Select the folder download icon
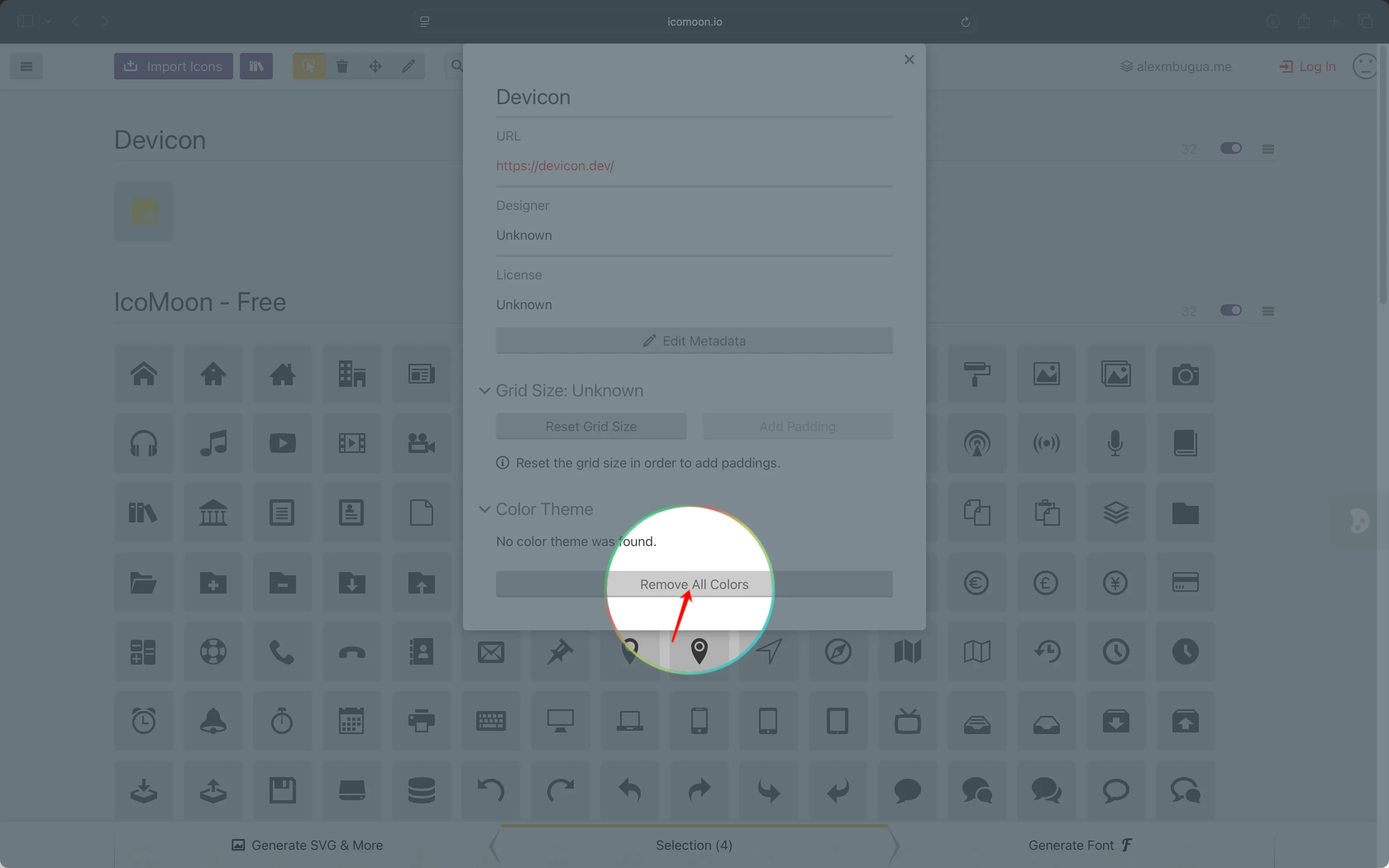Image resolution: width=1389 pixels, height=868 pixels. [x=352, y=583]
